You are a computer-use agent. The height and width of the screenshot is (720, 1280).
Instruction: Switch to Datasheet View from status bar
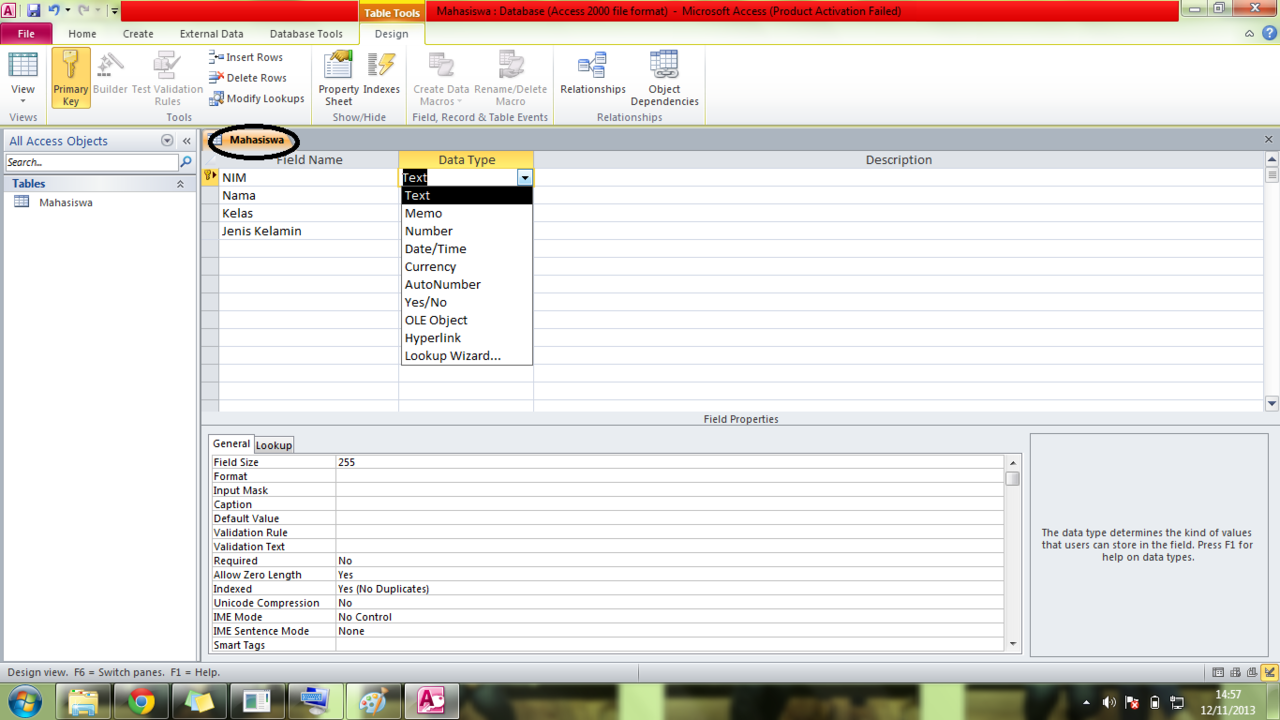pos(1217,673)
